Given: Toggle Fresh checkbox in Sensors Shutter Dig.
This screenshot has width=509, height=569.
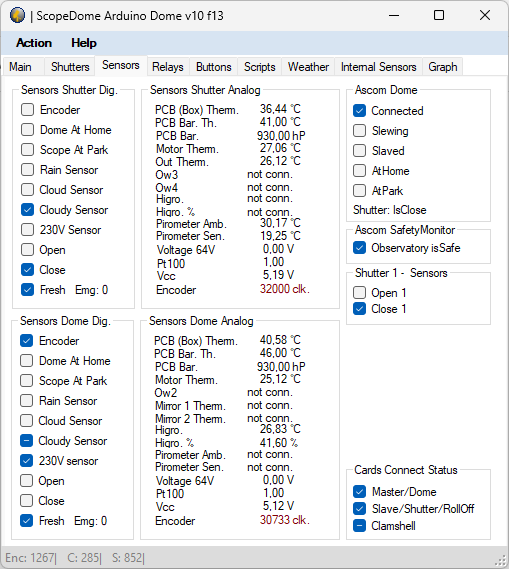Looking at the screenshot, I should click(28, 290).
